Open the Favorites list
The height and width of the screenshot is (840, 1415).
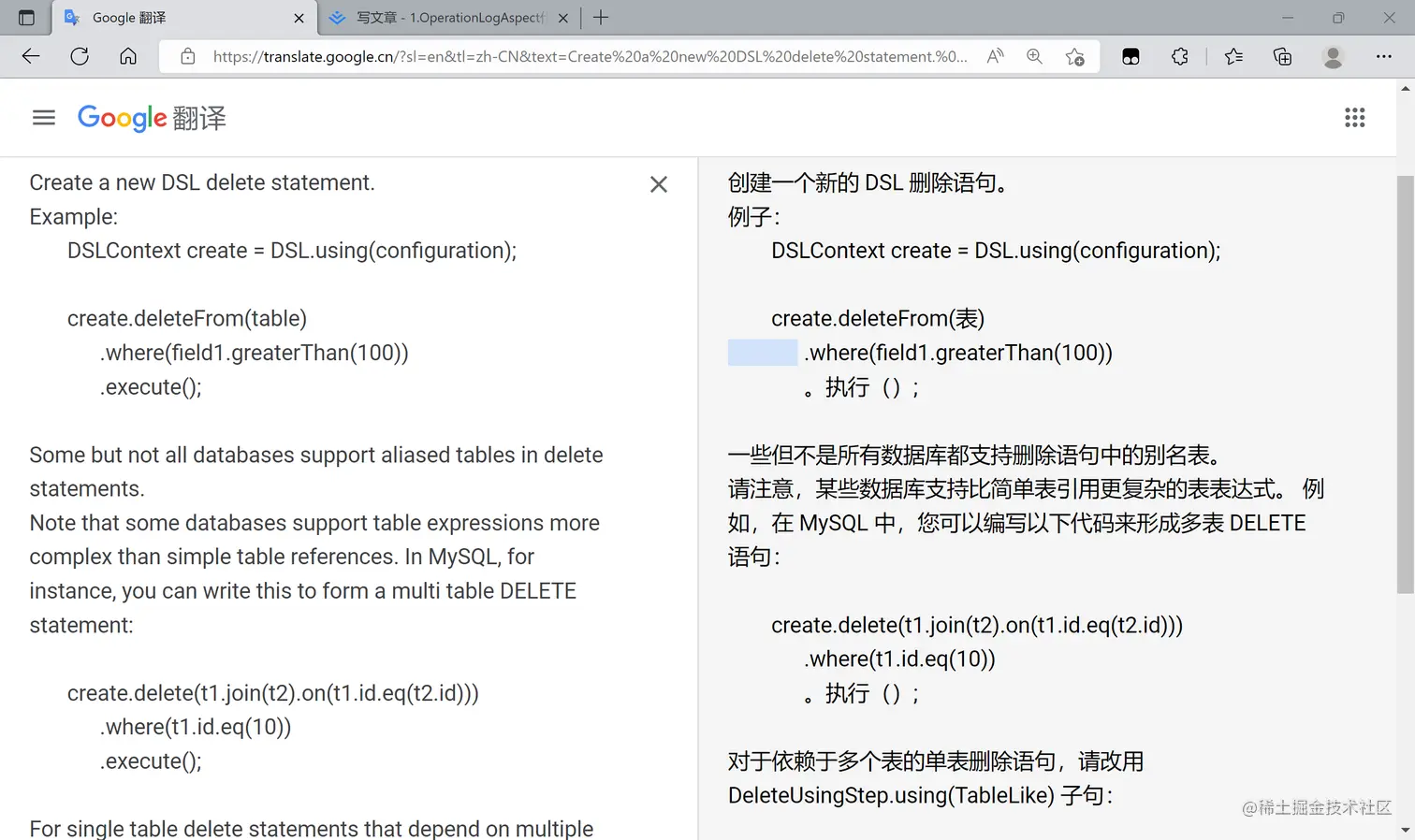pos(1233,56)
